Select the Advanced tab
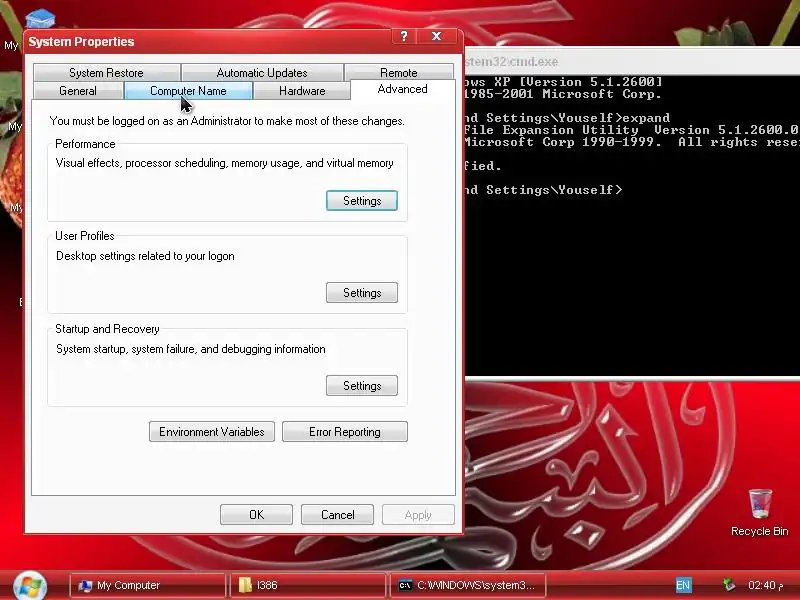The image size is (800, 600). click(x=403, y=89)
